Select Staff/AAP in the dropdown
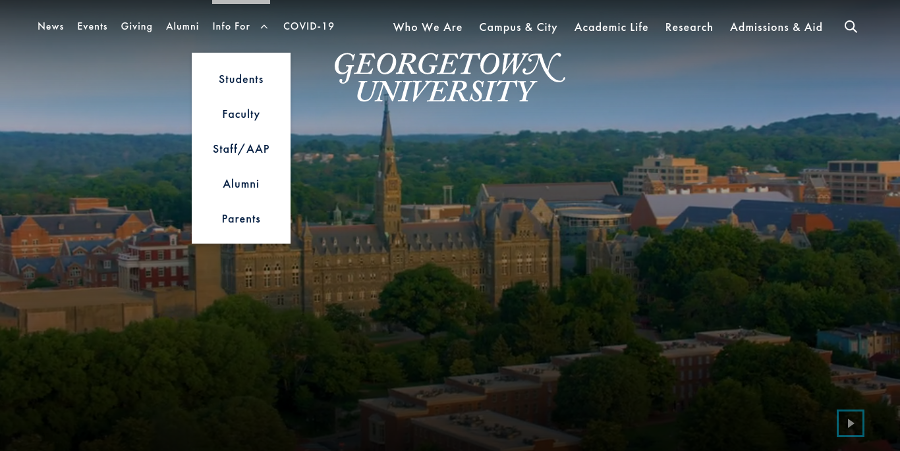 click(241, 149)
